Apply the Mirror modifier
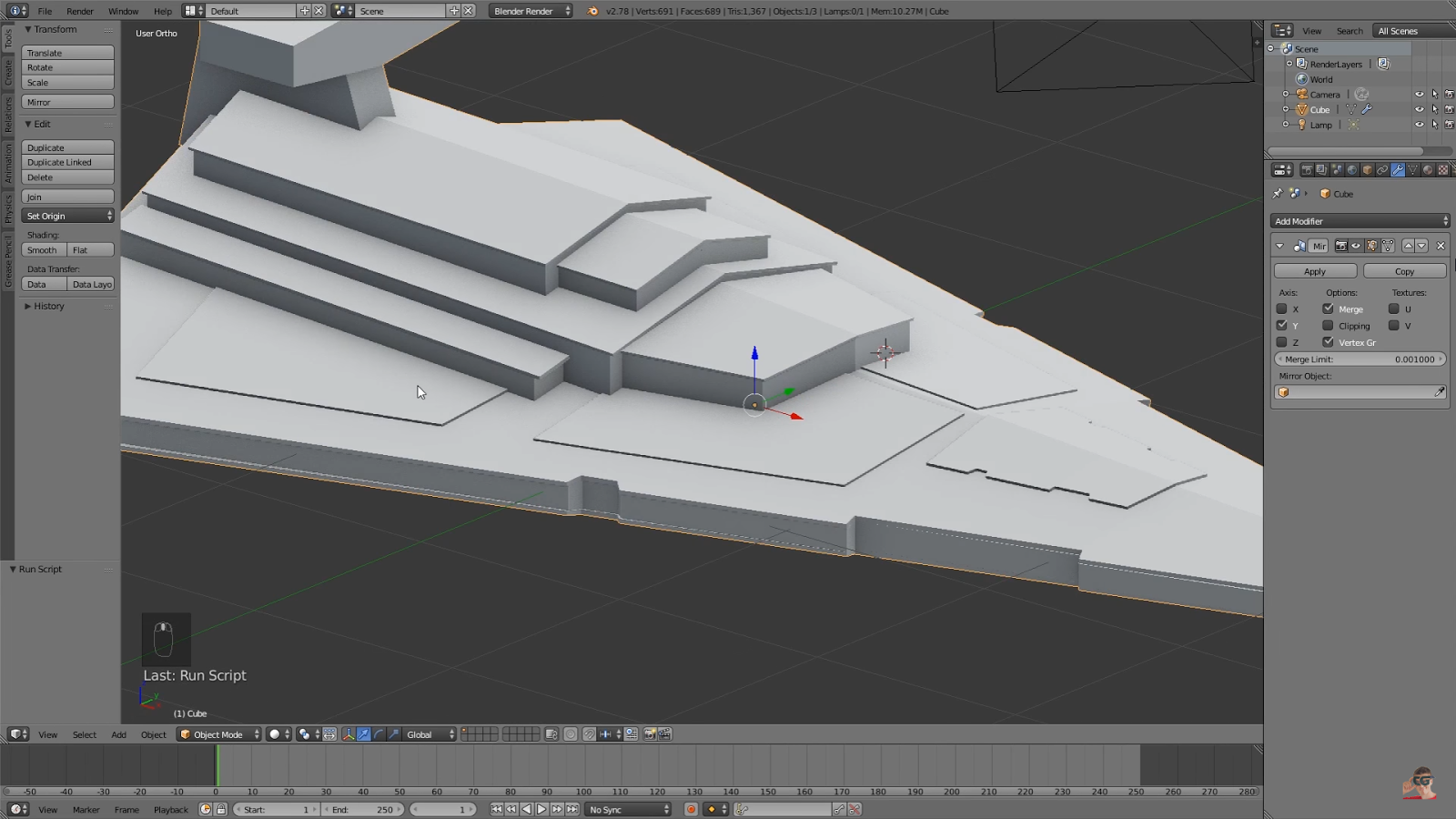 click(1315, 271)
